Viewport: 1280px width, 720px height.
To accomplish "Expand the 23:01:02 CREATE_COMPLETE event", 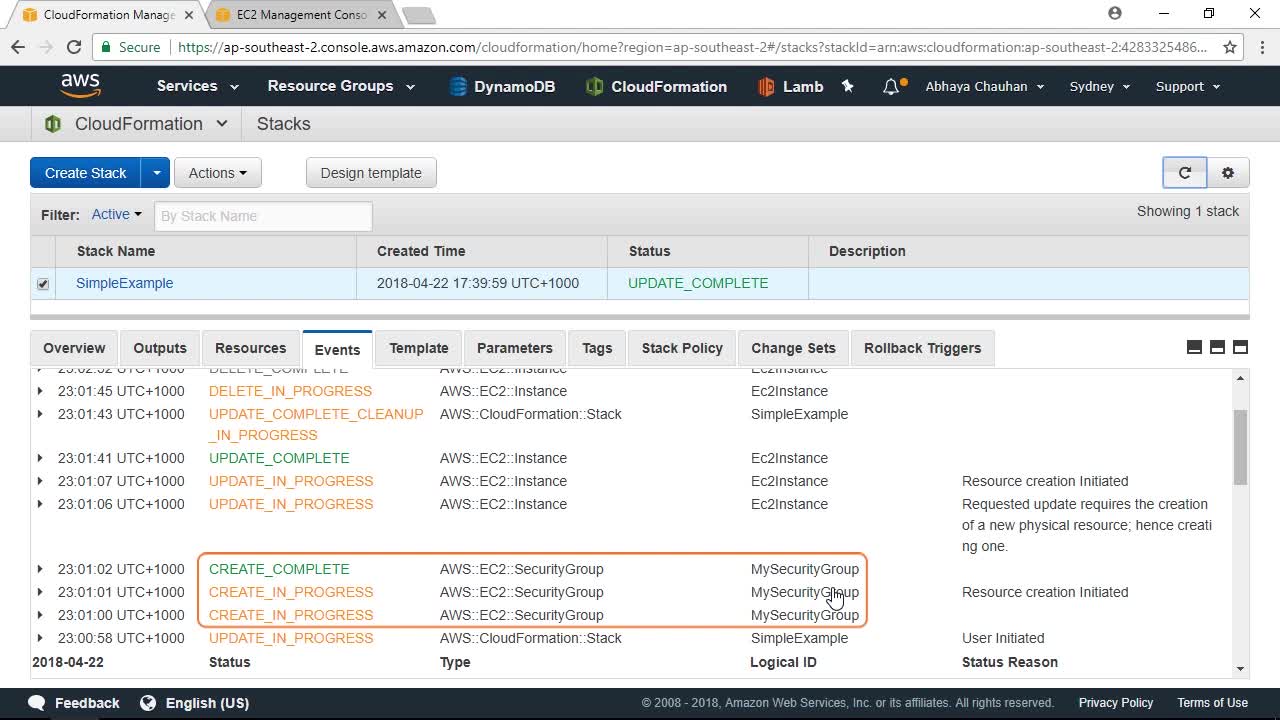I will pos(40,569).
